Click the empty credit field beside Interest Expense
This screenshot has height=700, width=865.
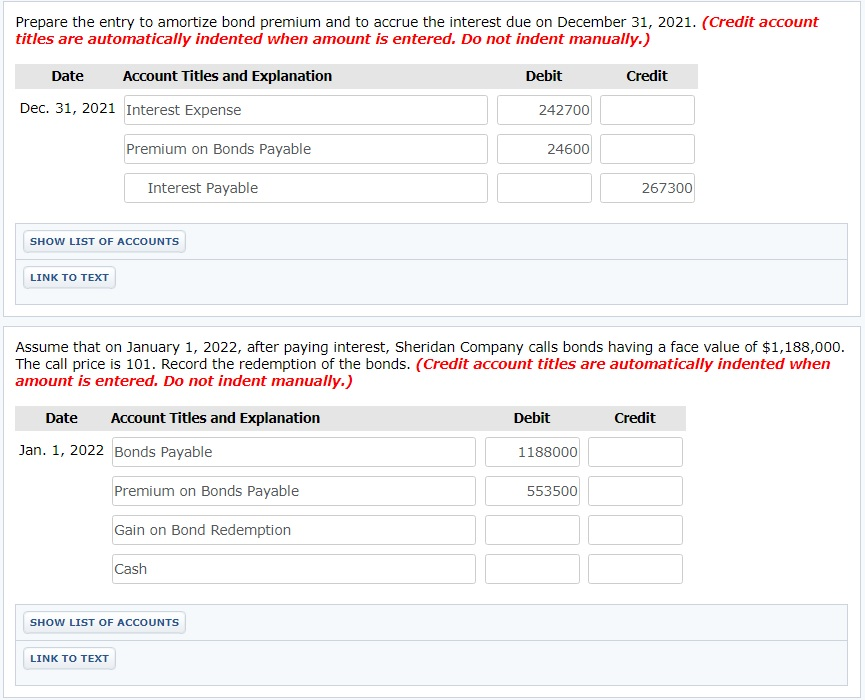point(647,110)
